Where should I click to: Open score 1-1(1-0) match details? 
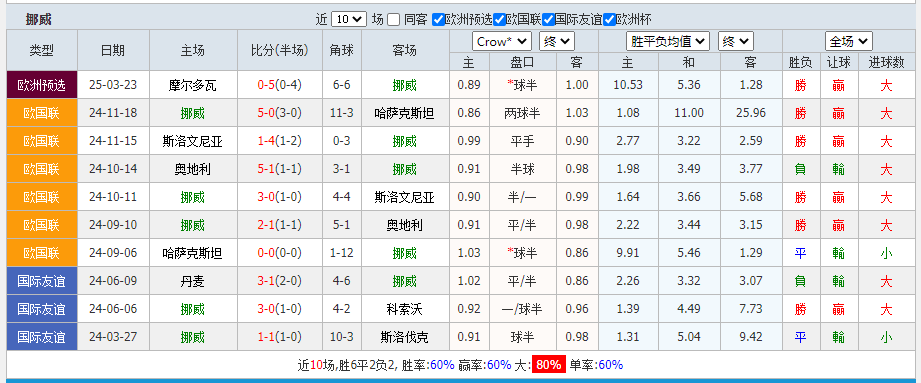[x=280, y=337]
